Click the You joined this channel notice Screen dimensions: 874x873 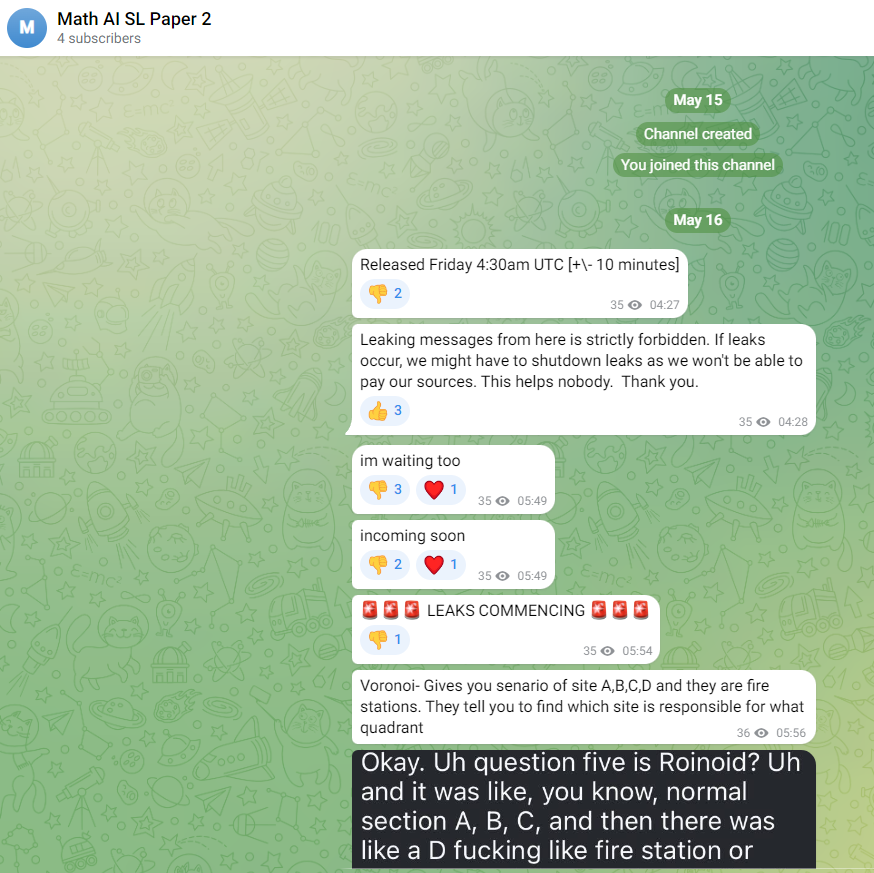[x=698, y=165]
